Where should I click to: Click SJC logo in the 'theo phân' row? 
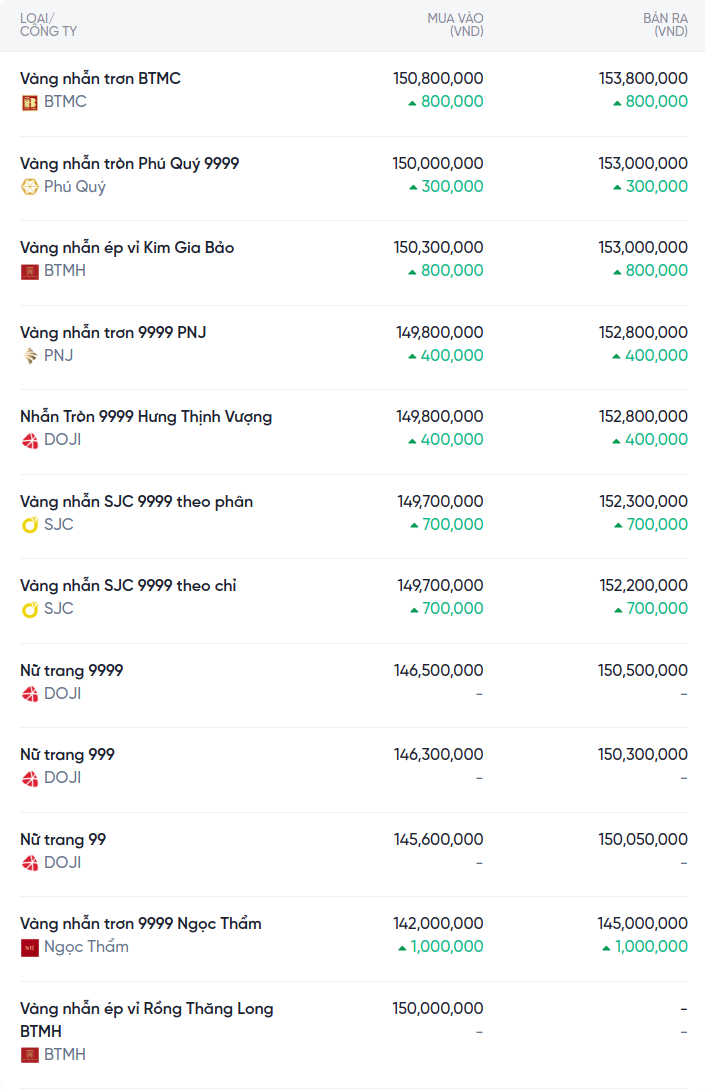click(x=30, y=525)
